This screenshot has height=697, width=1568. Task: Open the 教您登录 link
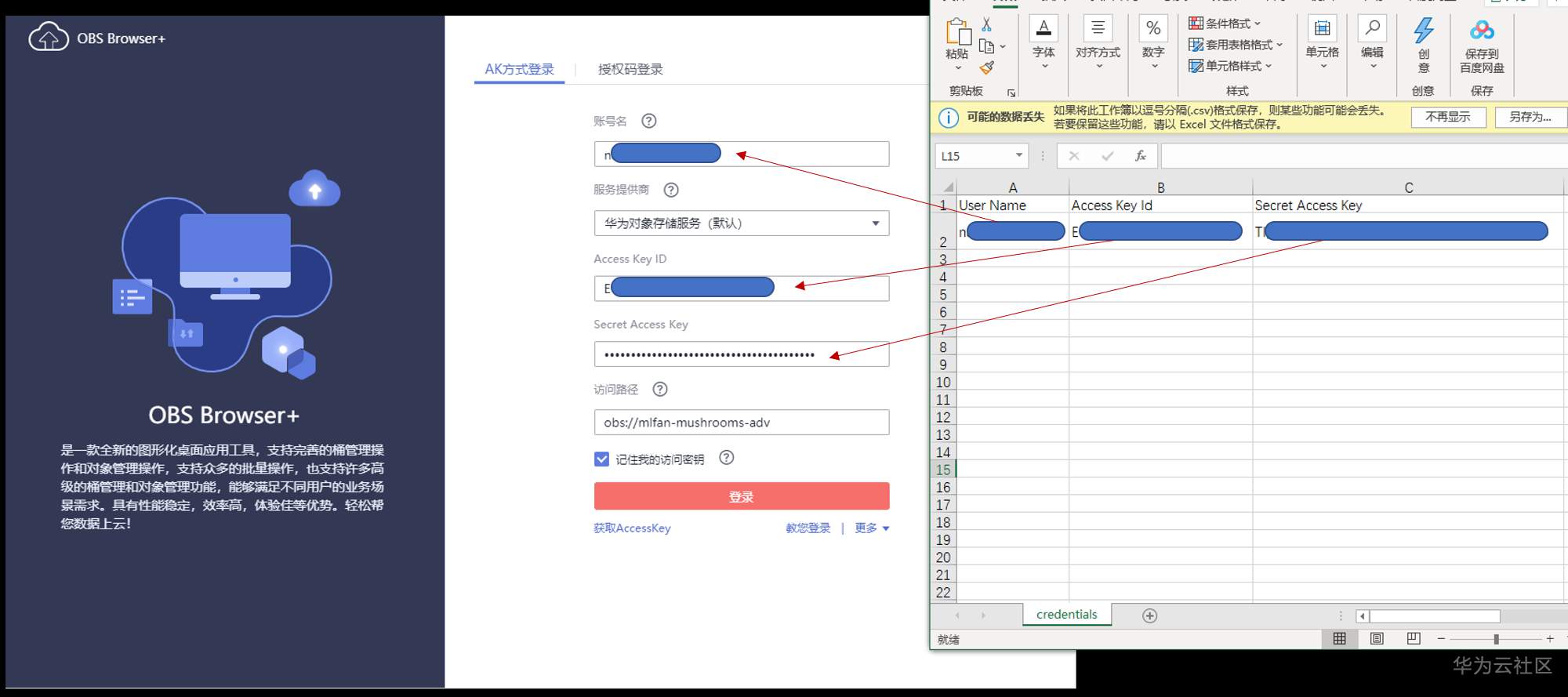coord(808,528)
